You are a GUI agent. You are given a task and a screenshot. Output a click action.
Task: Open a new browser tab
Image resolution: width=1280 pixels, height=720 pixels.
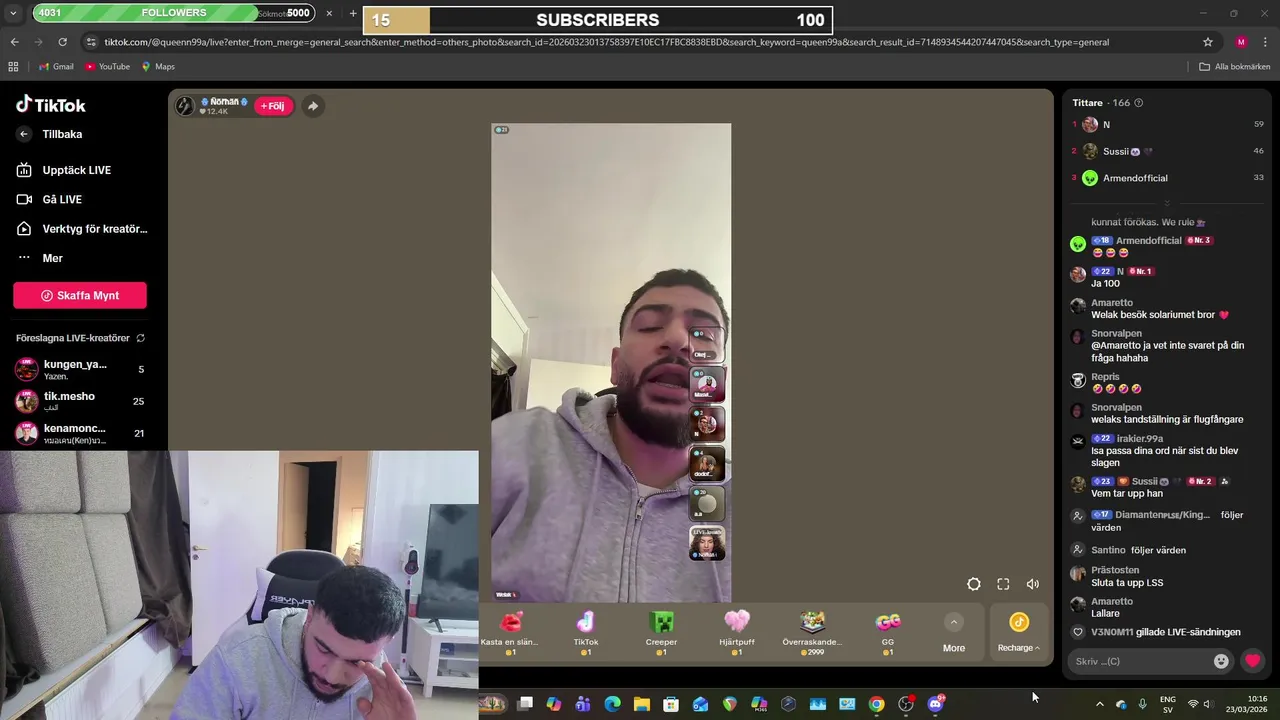pyautogui.click(x=353, y=14)
